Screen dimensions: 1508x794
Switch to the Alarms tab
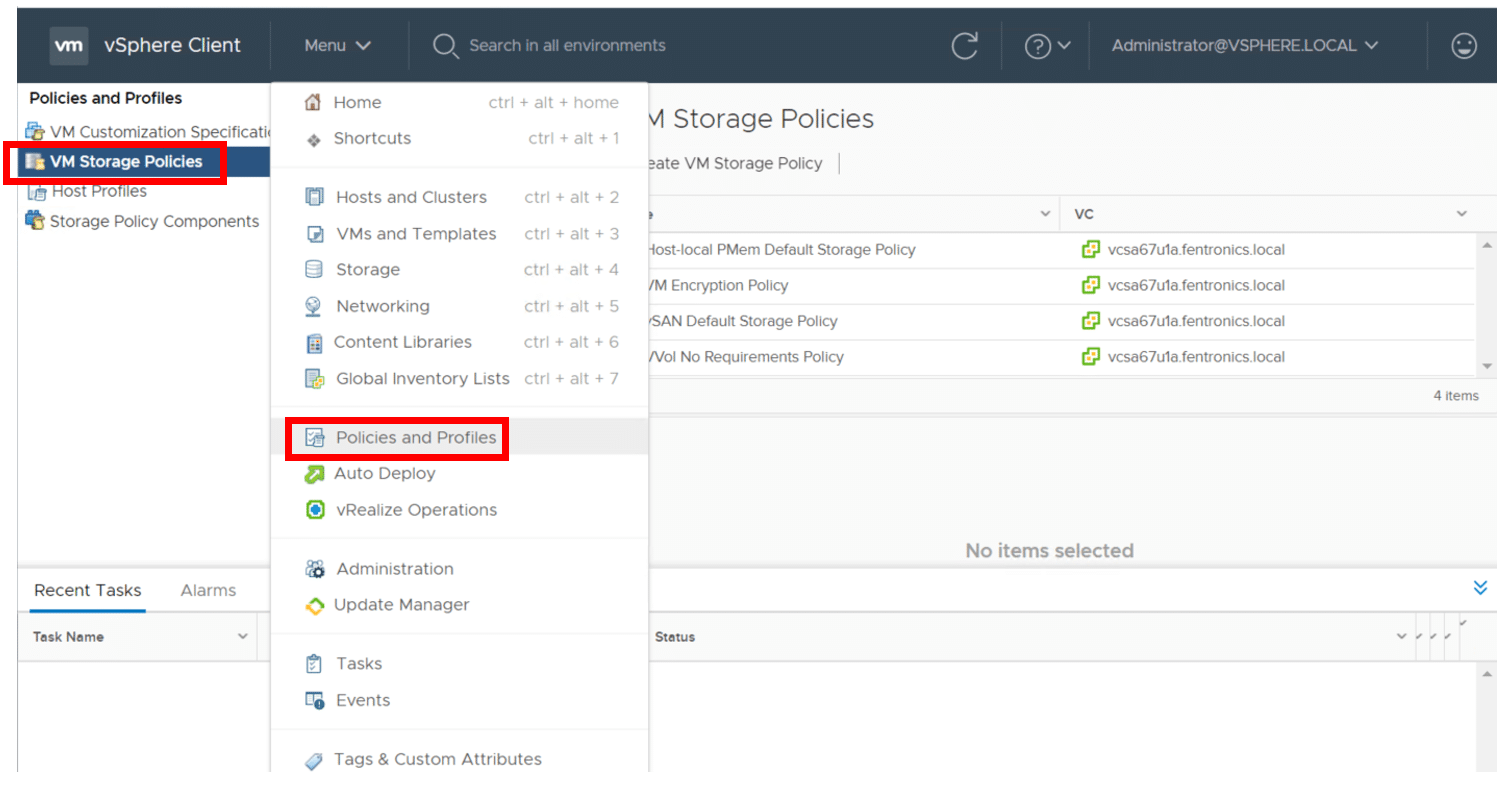pyautogui.click(x=208, y=590)
